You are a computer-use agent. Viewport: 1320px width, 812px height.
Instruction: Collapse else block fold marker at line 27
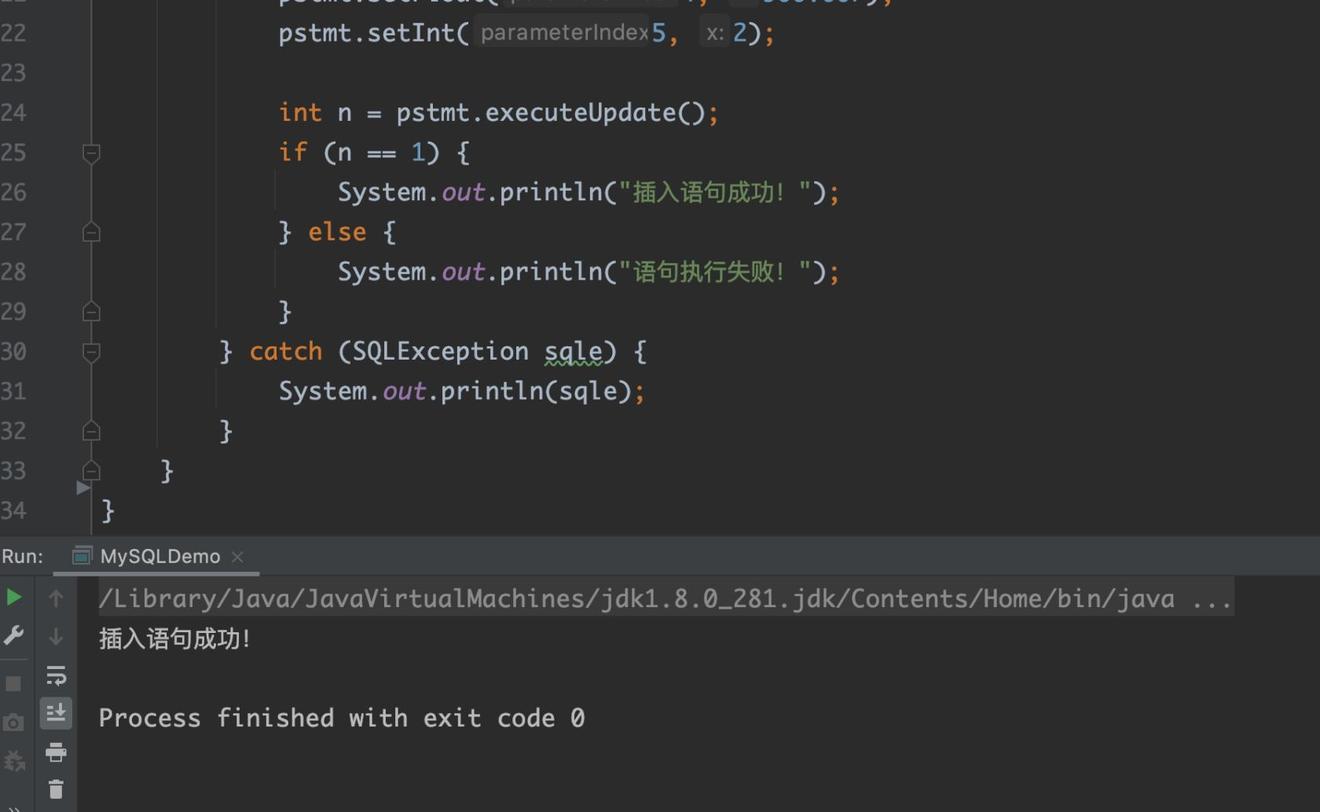pos(91,232)
